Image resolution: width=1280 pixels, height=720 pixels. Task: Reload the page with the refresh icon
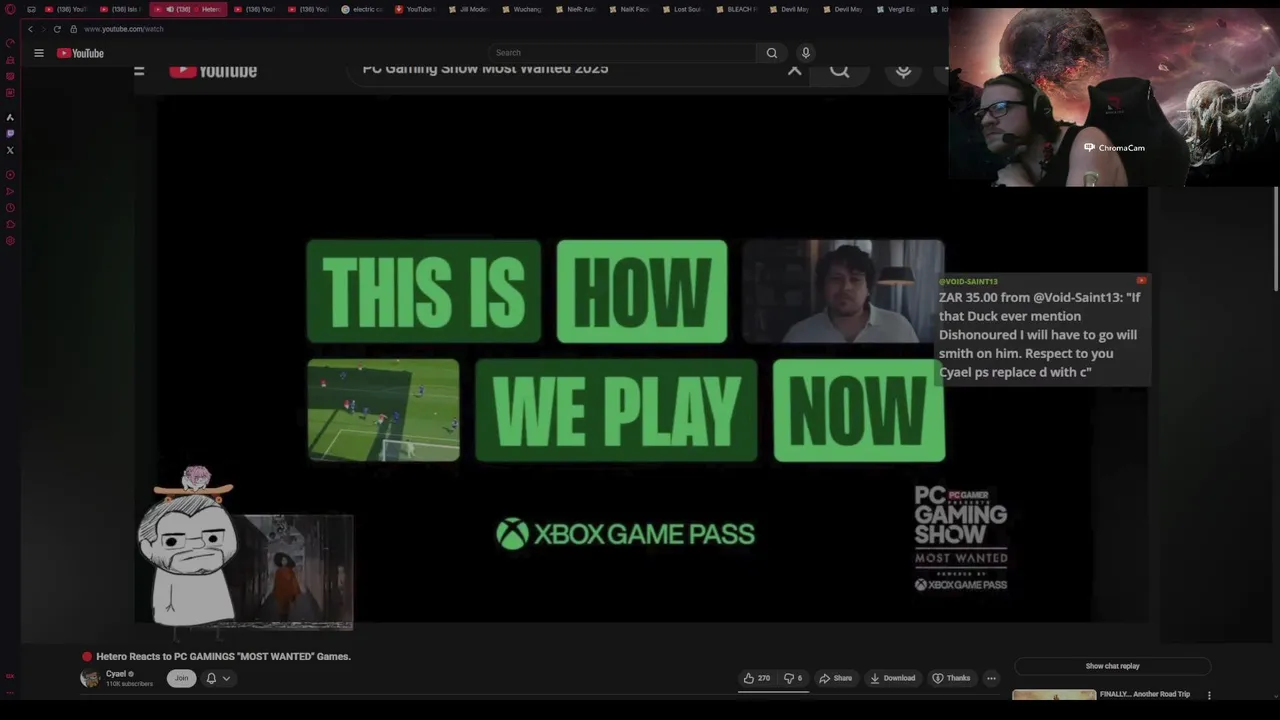(x=57, y=29)
